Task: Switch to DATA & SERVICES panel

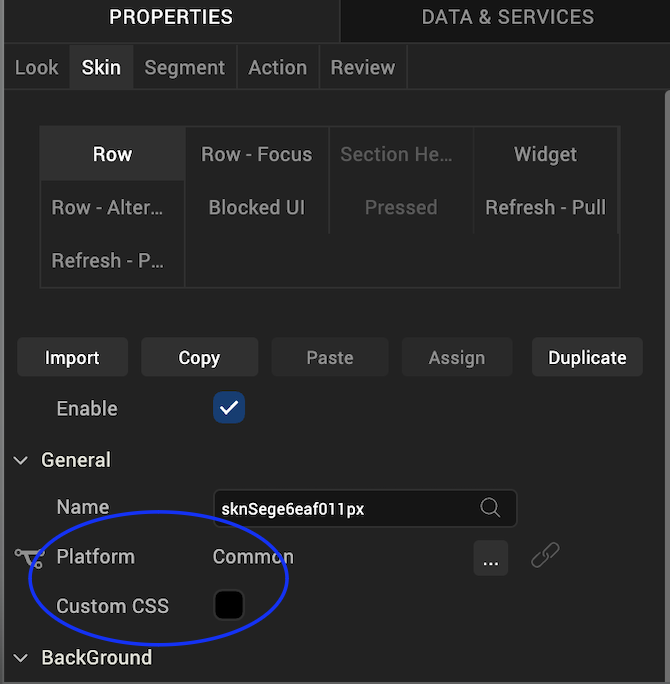Action: 507,17
